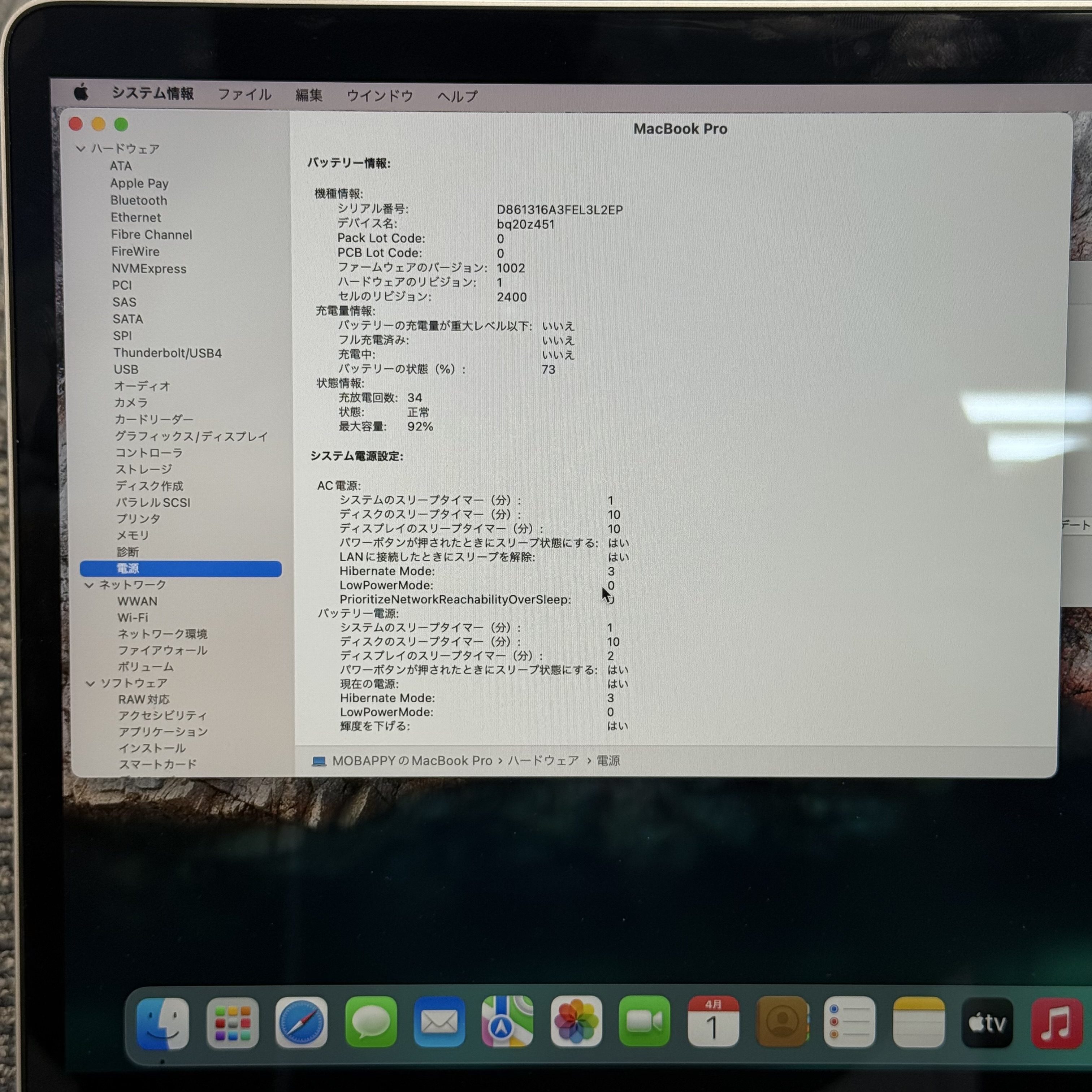Select Bluetooth in the sidebar
1092x1092 pixels.
coord(138,200)
